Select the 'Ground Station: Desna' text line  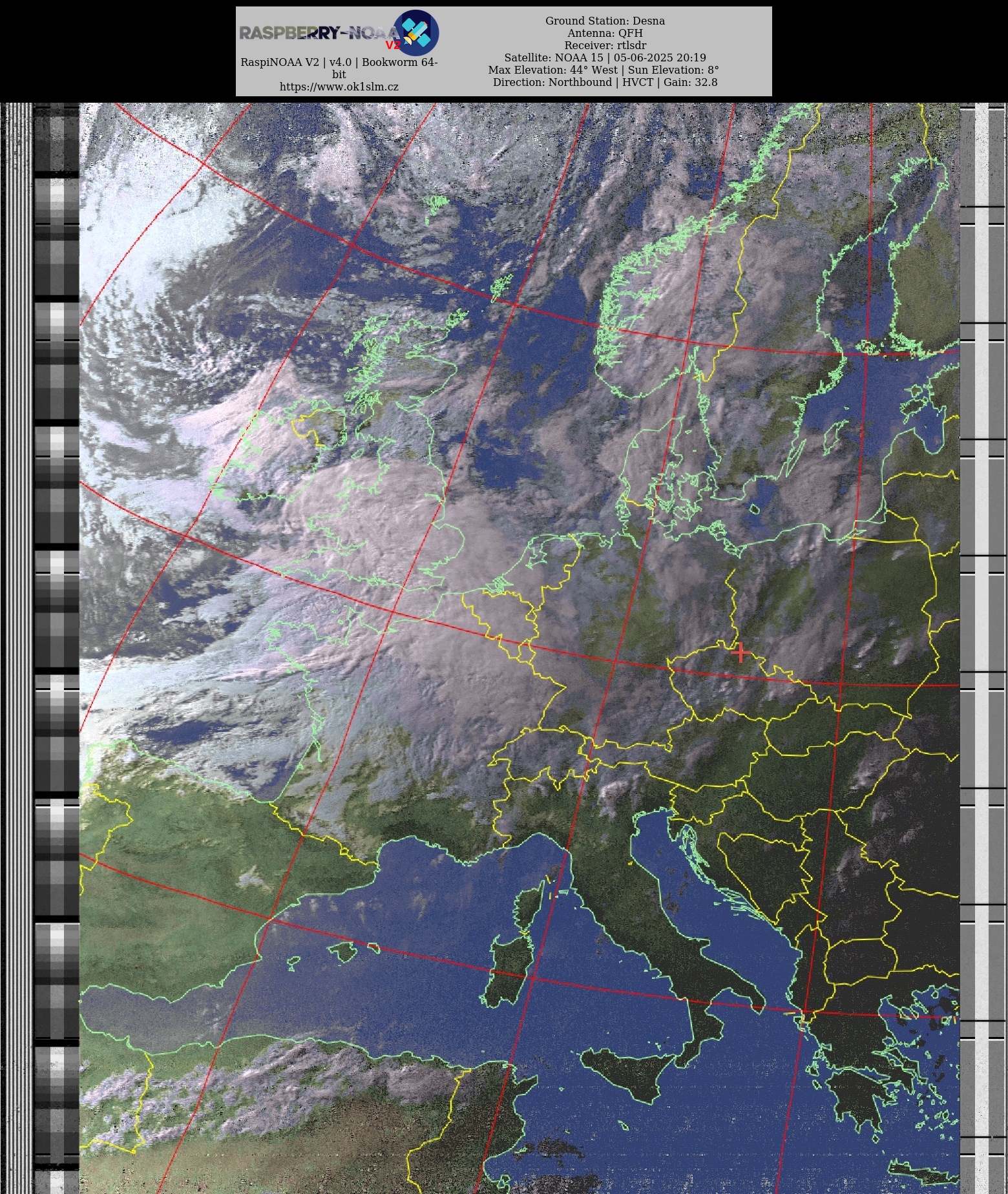point(605,21)
